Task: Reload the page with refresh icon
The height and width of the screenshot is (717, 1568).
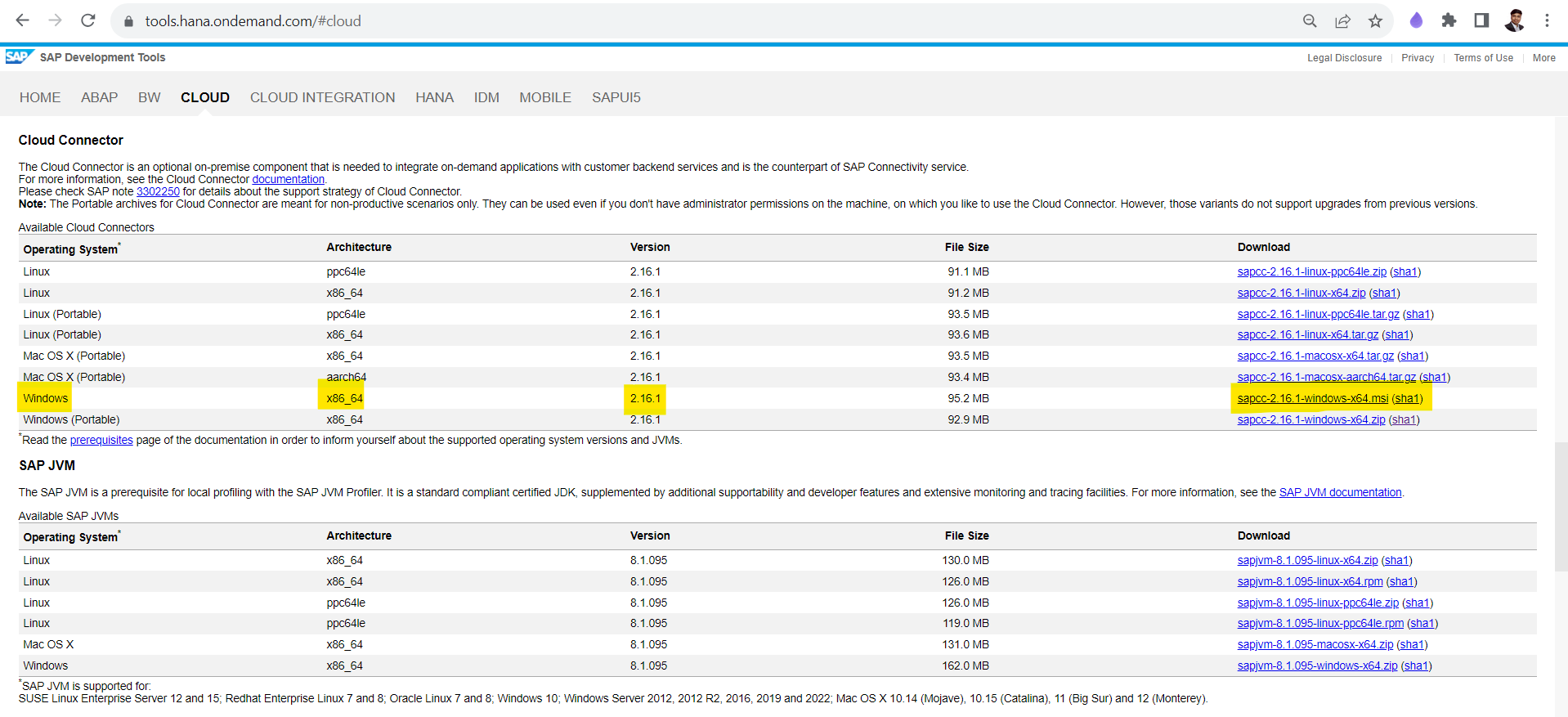Action: pos(88,20)
